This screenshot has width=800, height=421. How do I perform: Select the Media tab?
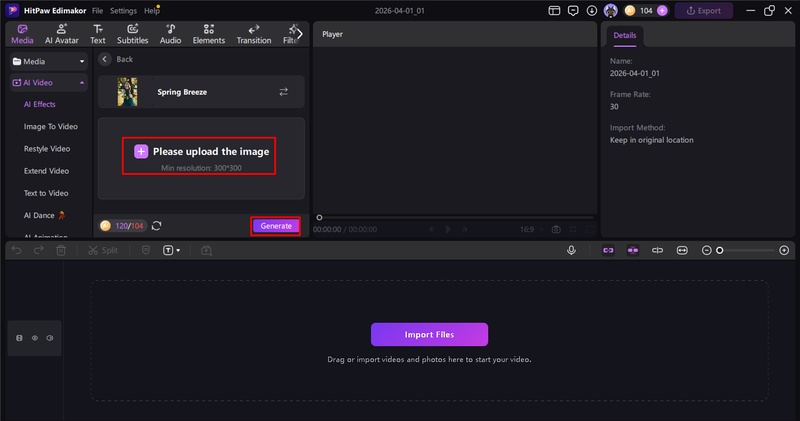click(22, 34)
